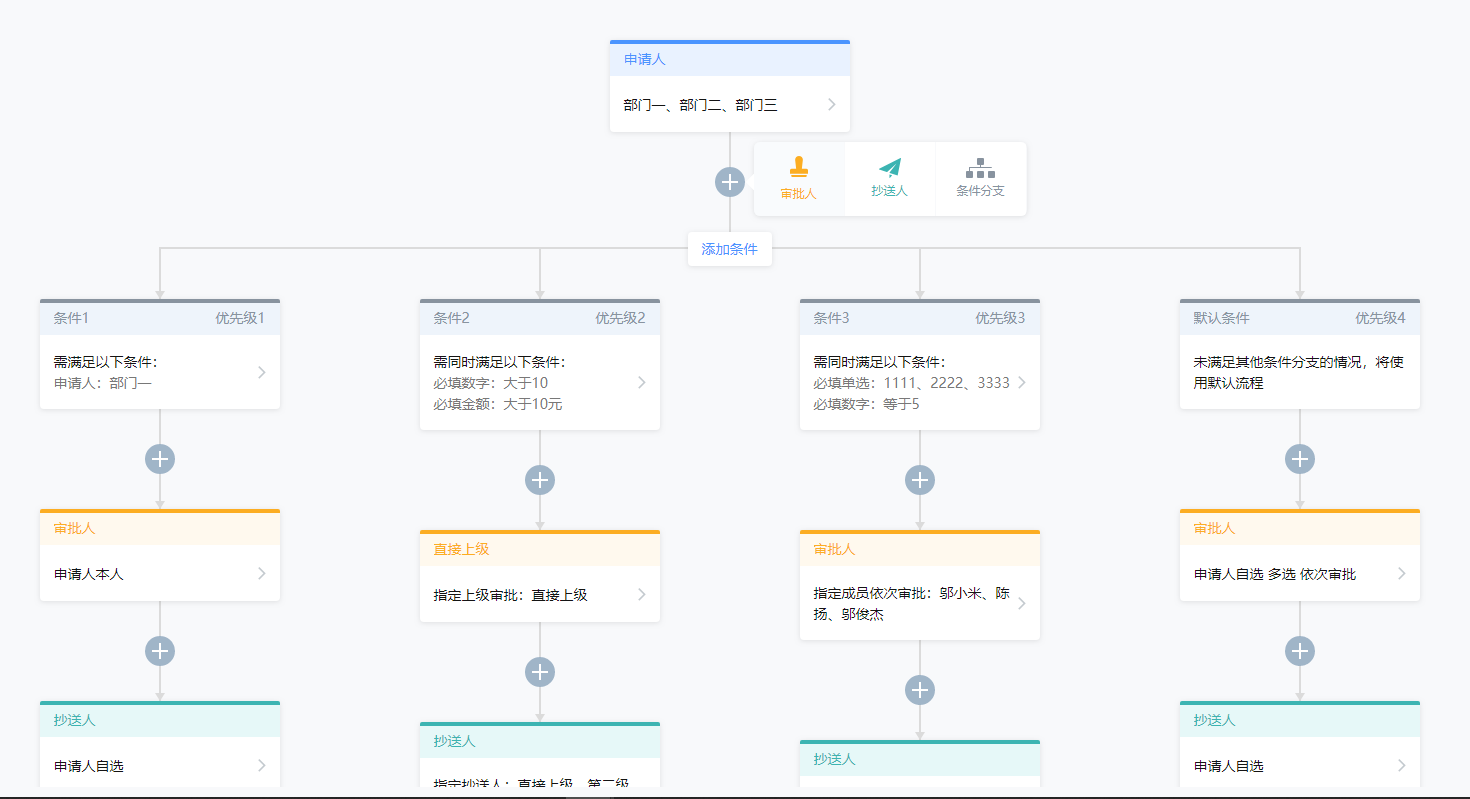Click 抄送人 header in 条件2 column
This screenshot has height=799, width=1470.
coord(540,741)
